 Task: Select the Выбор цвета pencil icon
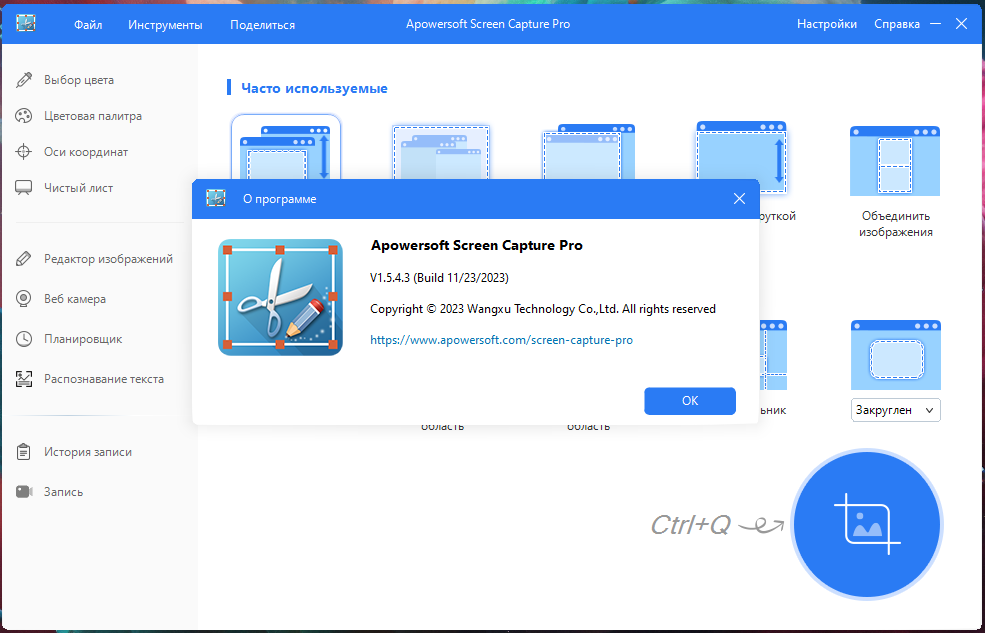[24, 80]
